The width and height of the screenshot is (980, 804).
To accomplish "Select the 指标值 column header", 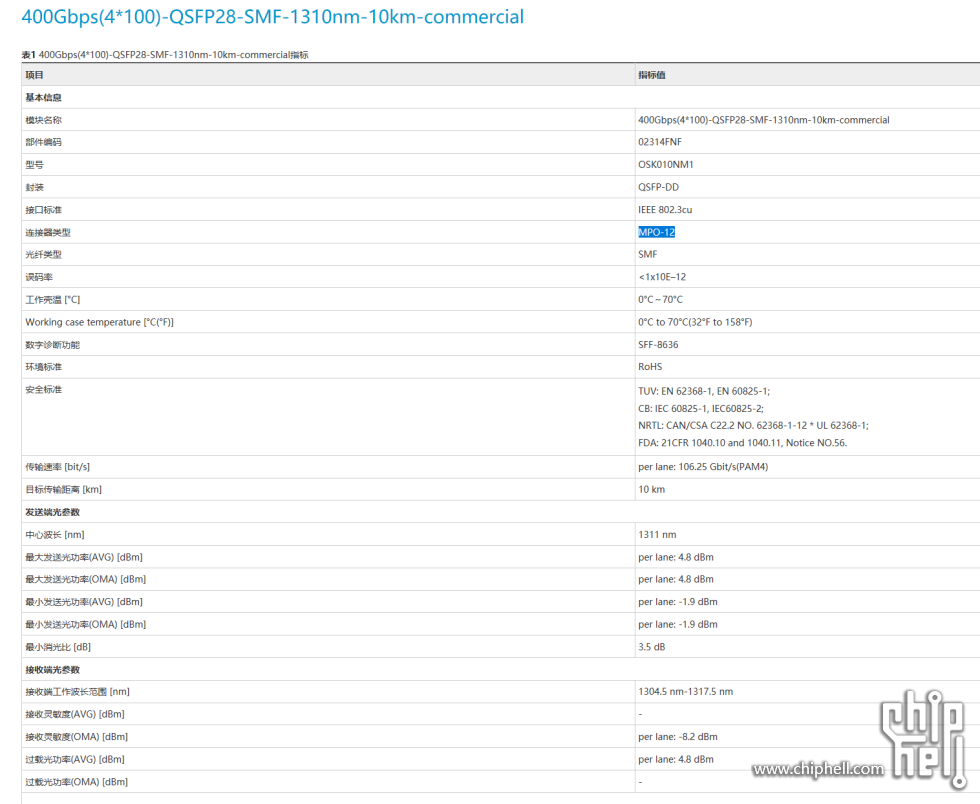I will tap(652, 75).
